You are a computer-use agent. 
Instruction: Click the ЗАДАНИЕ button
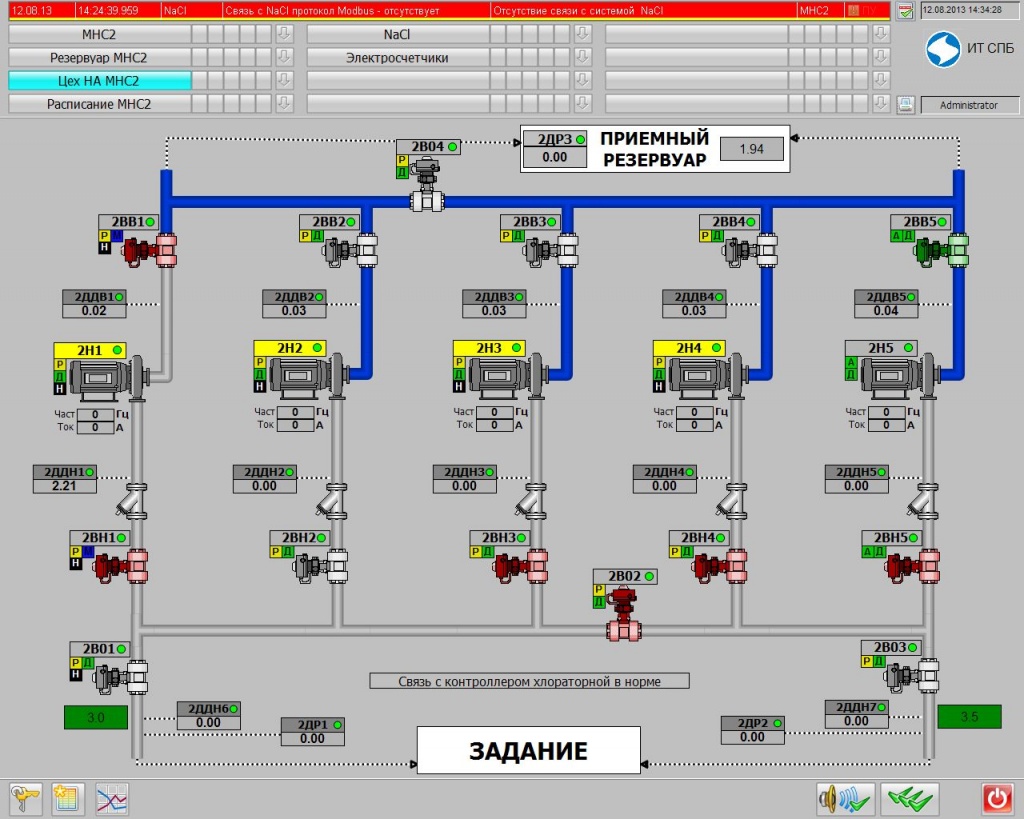coord(528,750)
